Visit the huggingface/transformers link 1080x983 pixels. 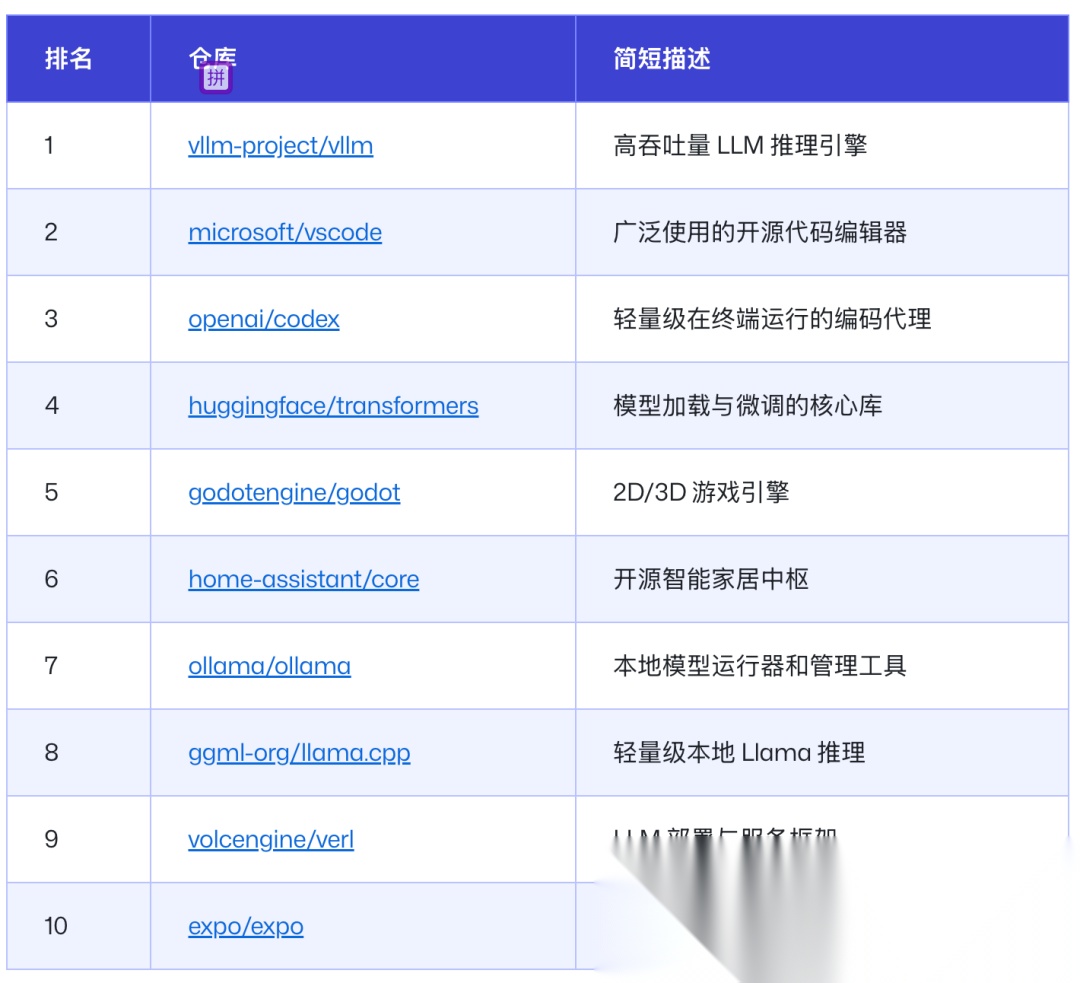click(333, 406)
